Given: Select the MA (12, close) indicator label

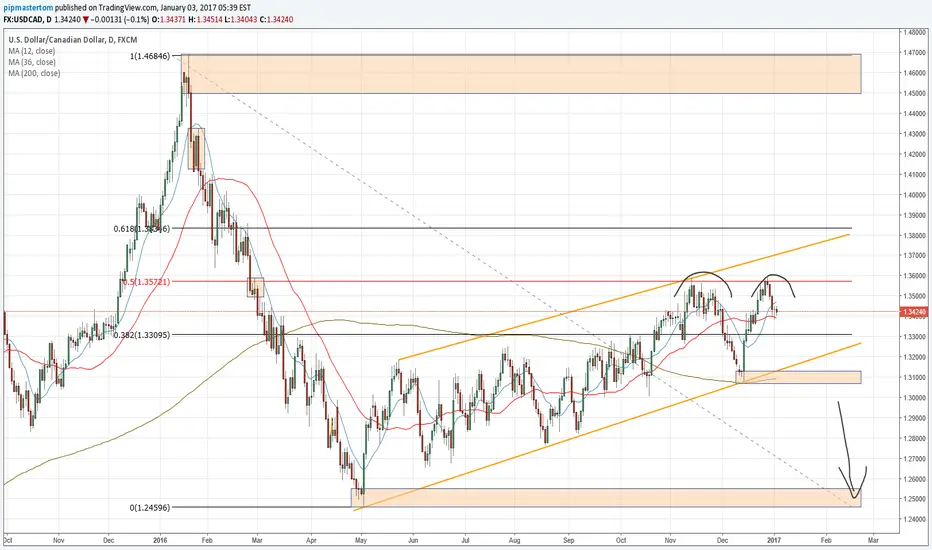Looking at the screenshot, I should [x=32, y=51].
